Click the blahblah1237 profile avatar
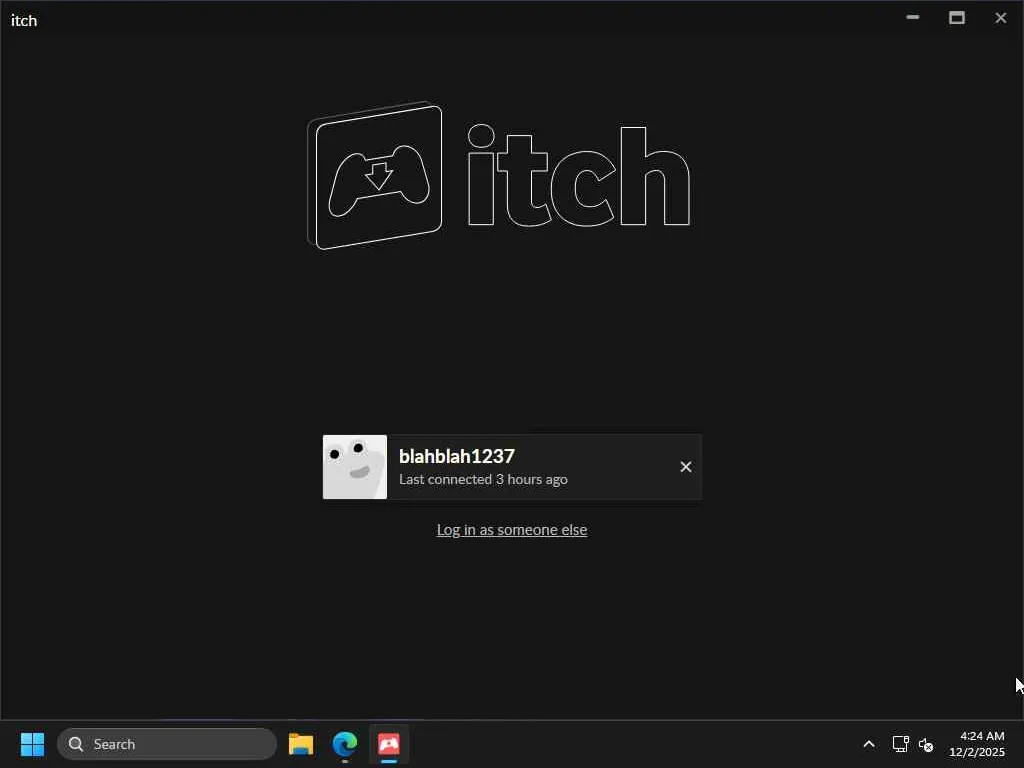Image resolution: width=1024 pixels, height=768 pixels. point(355,467)
